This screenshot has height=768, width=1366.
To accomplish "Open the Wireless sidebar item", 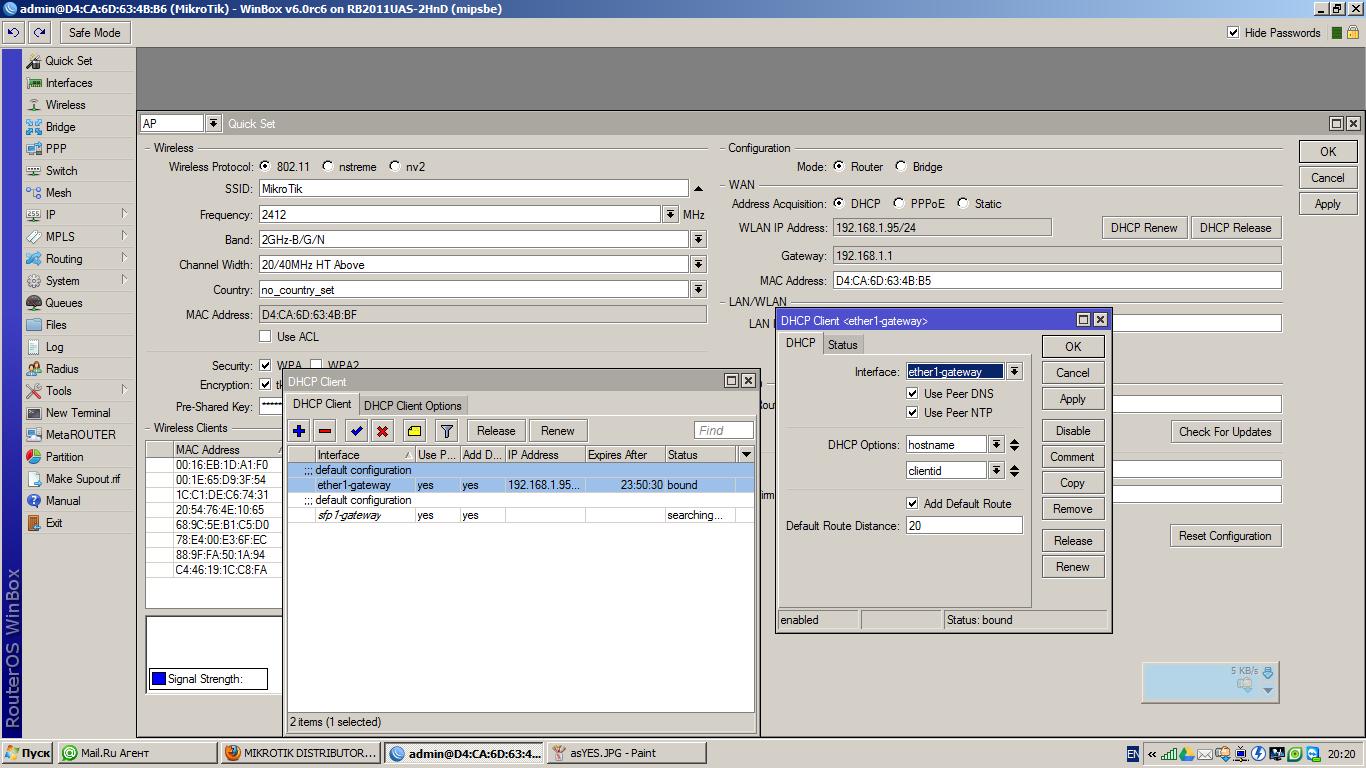I will (x=65, y=105).
